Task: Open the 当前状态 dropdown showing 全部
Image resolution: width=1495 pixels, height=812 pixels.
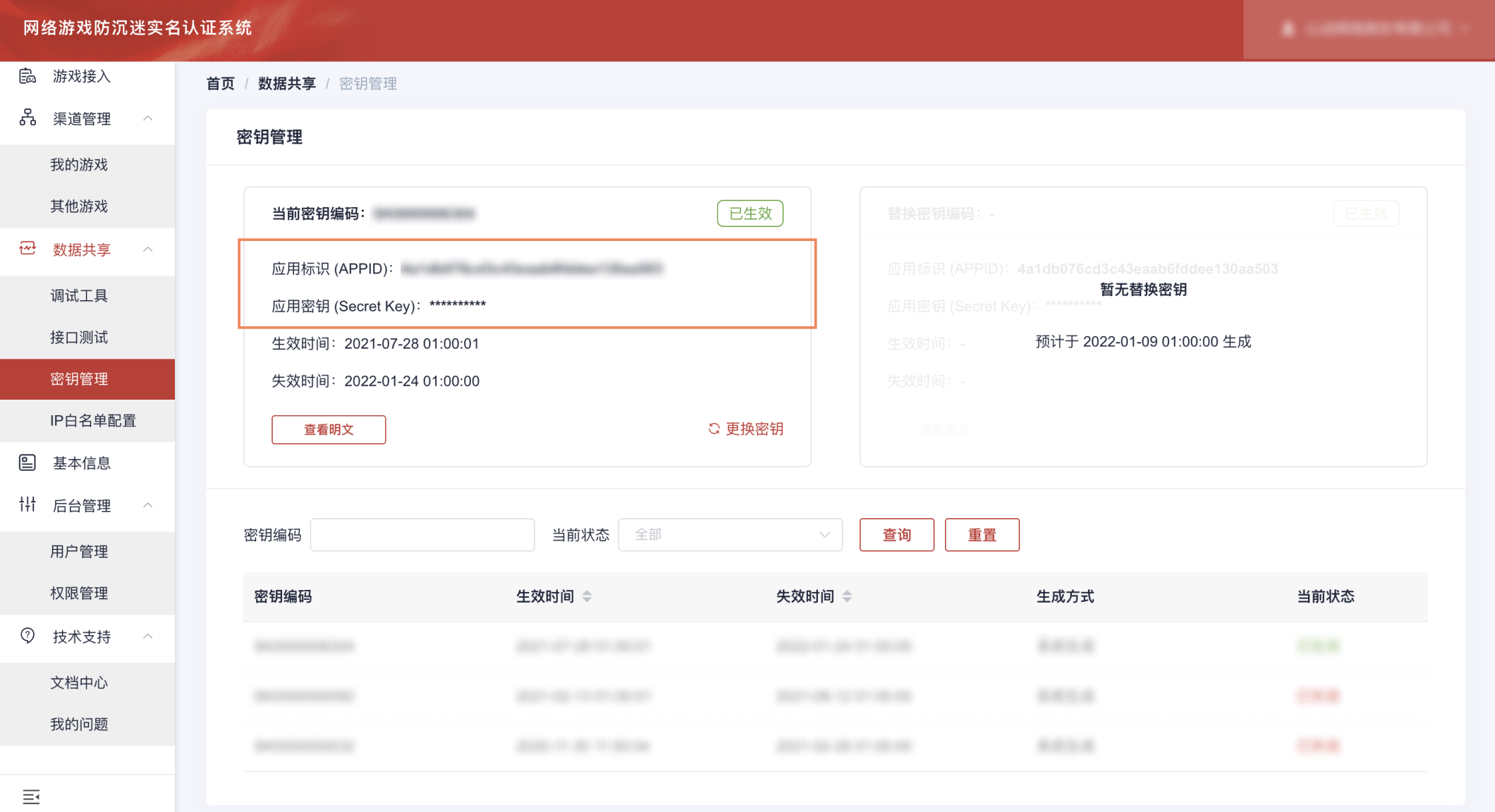Action: 730,534
